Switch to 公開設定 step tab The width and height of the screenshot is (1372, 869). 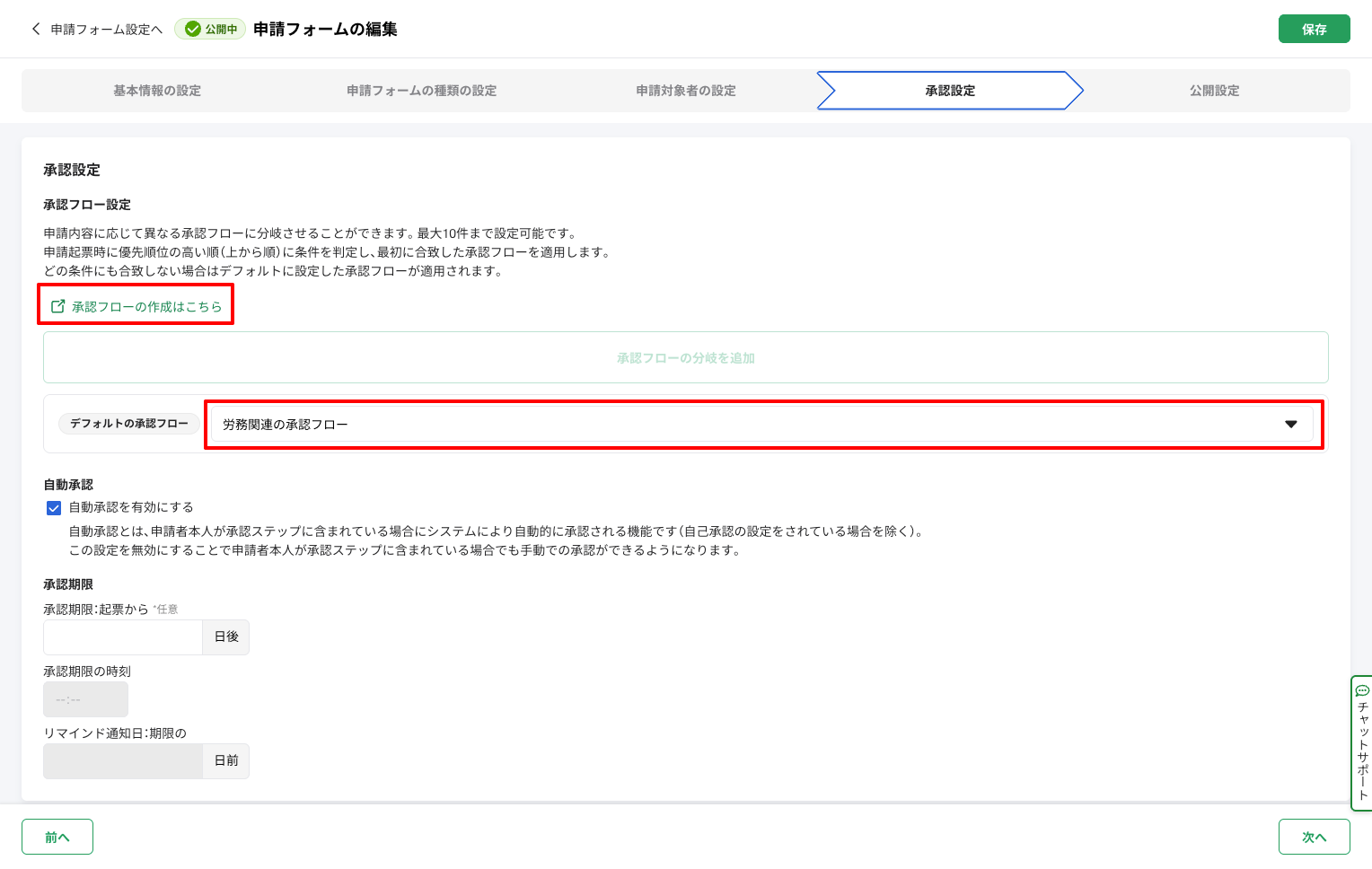click(x=1214, y=91)
